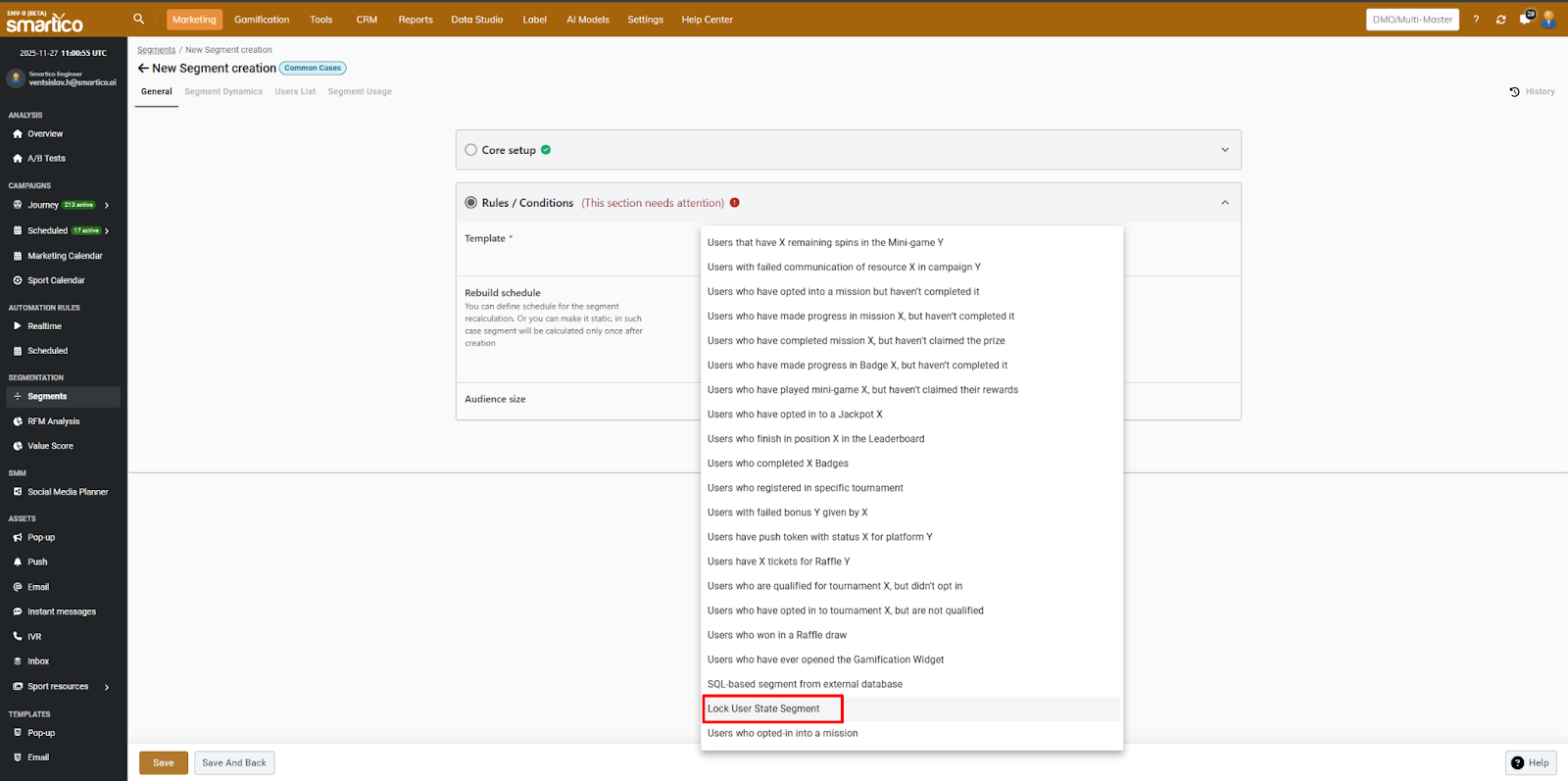Viewport: 1568px width, 781px height.
Task: Click the Common Cases badge
Action: tap(313, 69)
